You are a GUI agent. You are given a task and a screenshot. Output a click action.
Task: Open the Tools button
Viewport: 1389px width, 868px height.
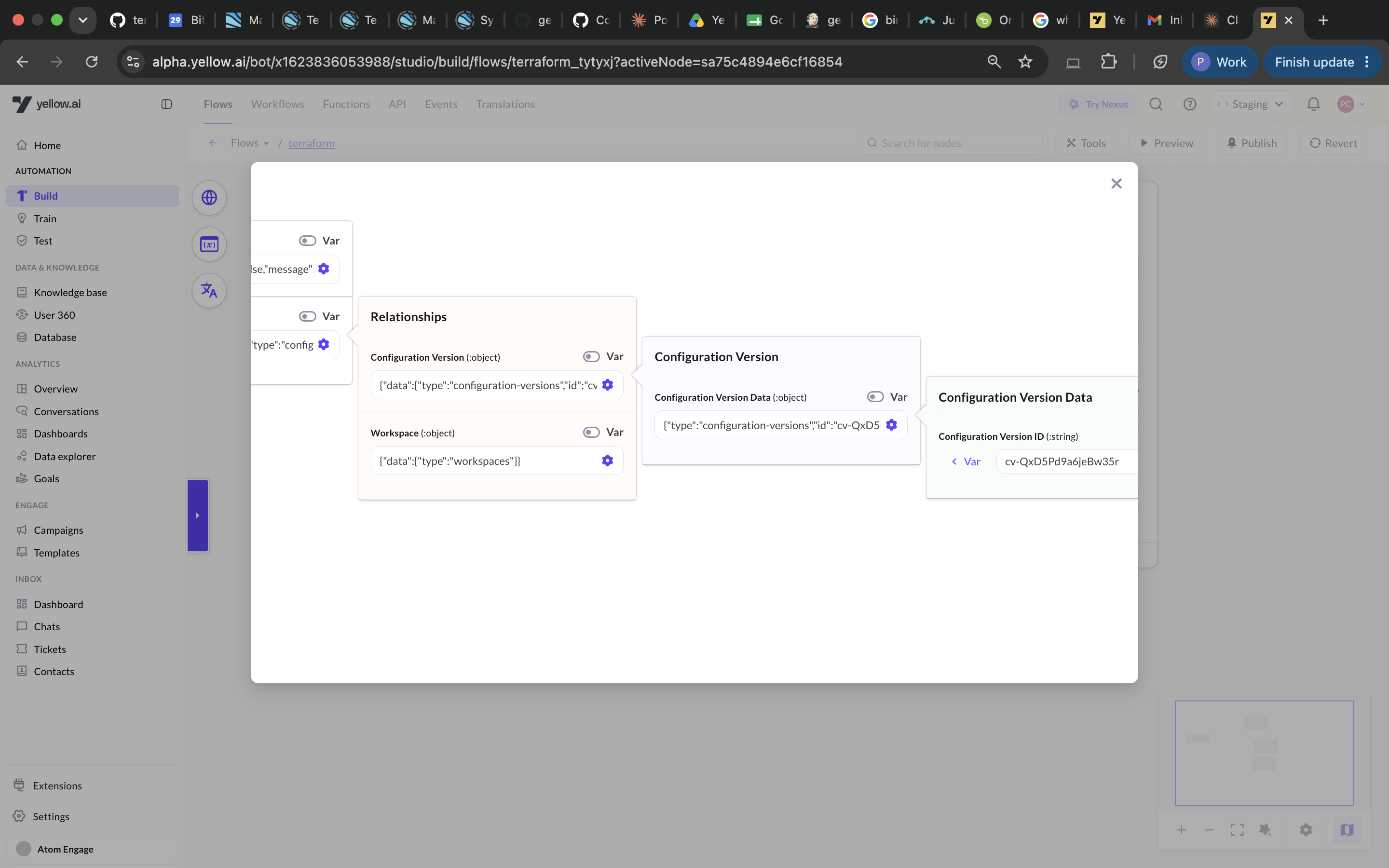[x=1085, y=143]
